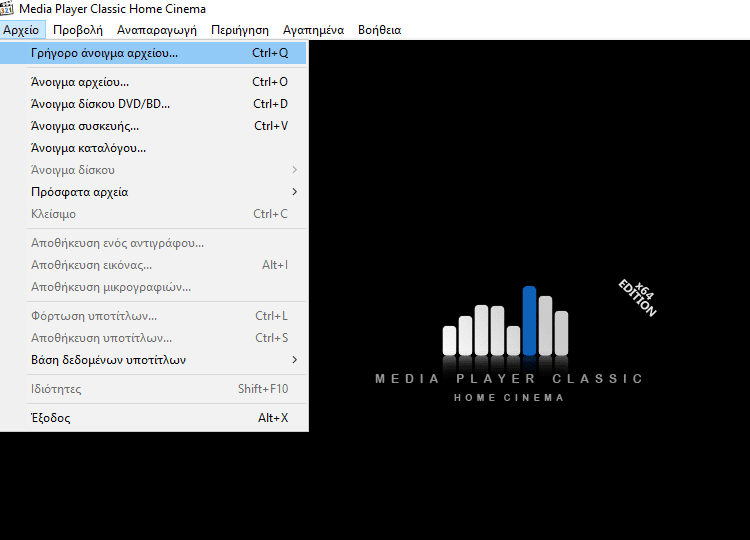Screen dimensions: 750x540
Task: Expand Βάση δεδομένων υποτίτλων submenu
Action: [x=153, y=361]
